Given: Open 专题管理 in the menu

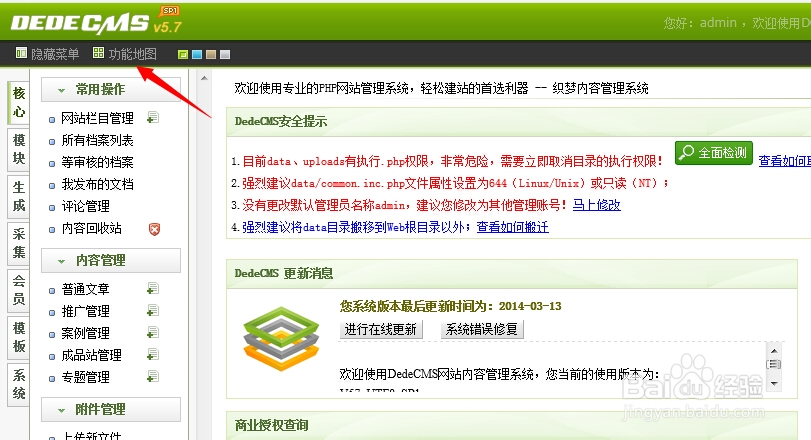Looking at the screenshot, I should [85, 377].
